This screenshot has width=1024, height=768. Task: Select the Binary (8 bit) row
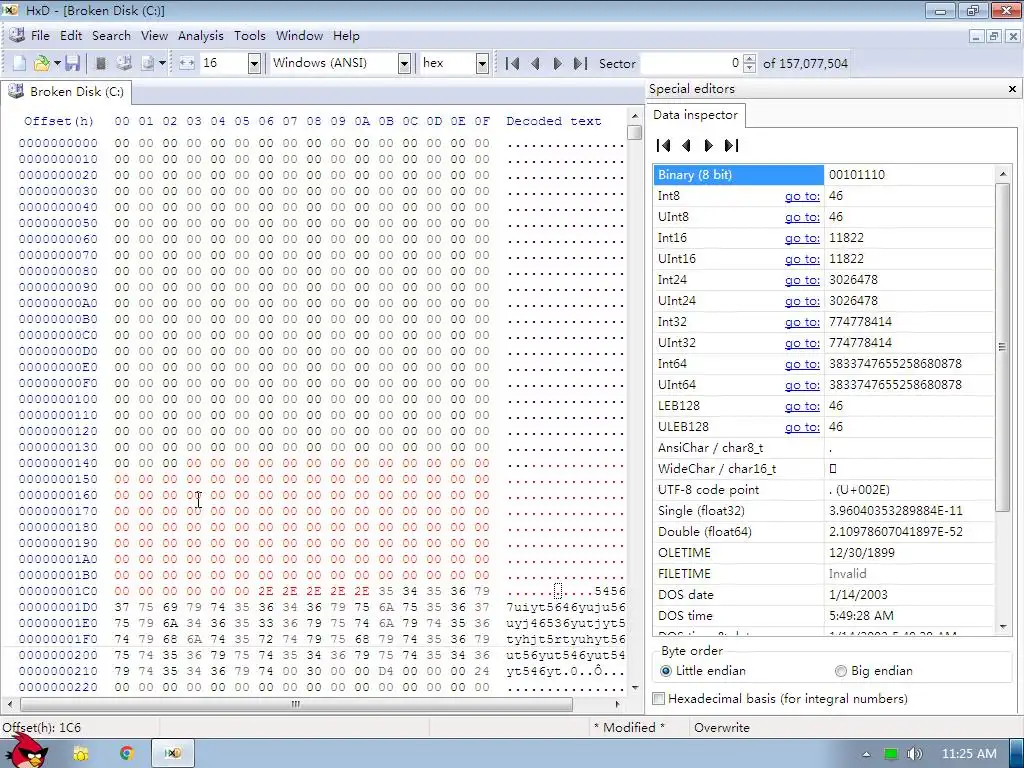[x=823, y=175]
